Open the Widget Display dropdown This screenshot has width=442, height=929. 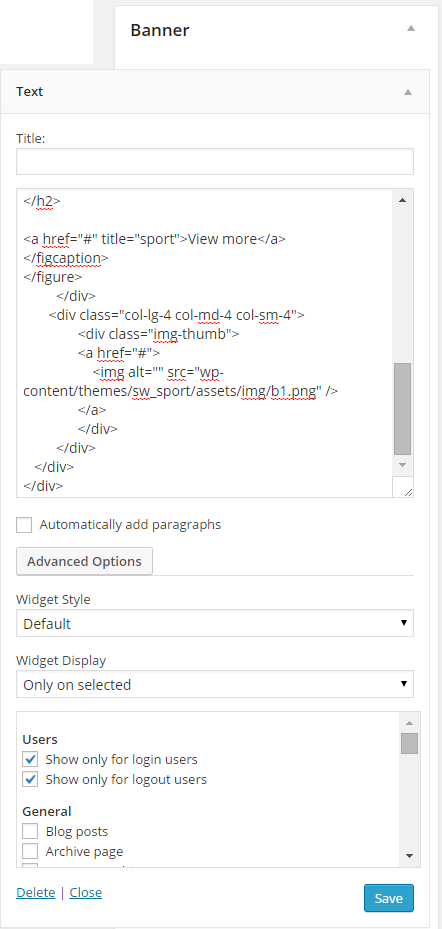click(214, 684)
